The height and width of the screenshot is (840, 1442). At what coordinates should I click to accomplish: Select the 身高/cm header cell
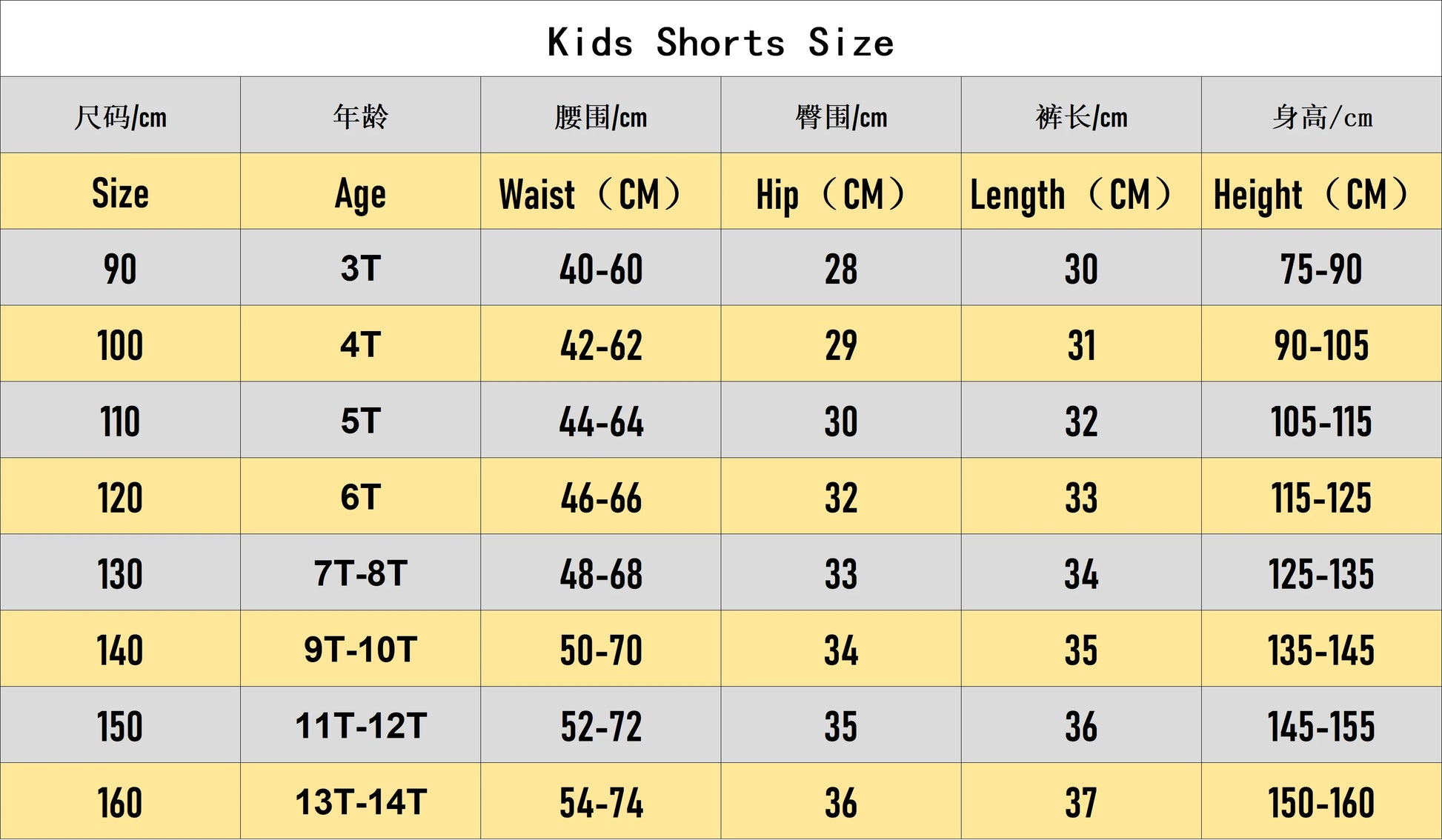[1321, 115]
